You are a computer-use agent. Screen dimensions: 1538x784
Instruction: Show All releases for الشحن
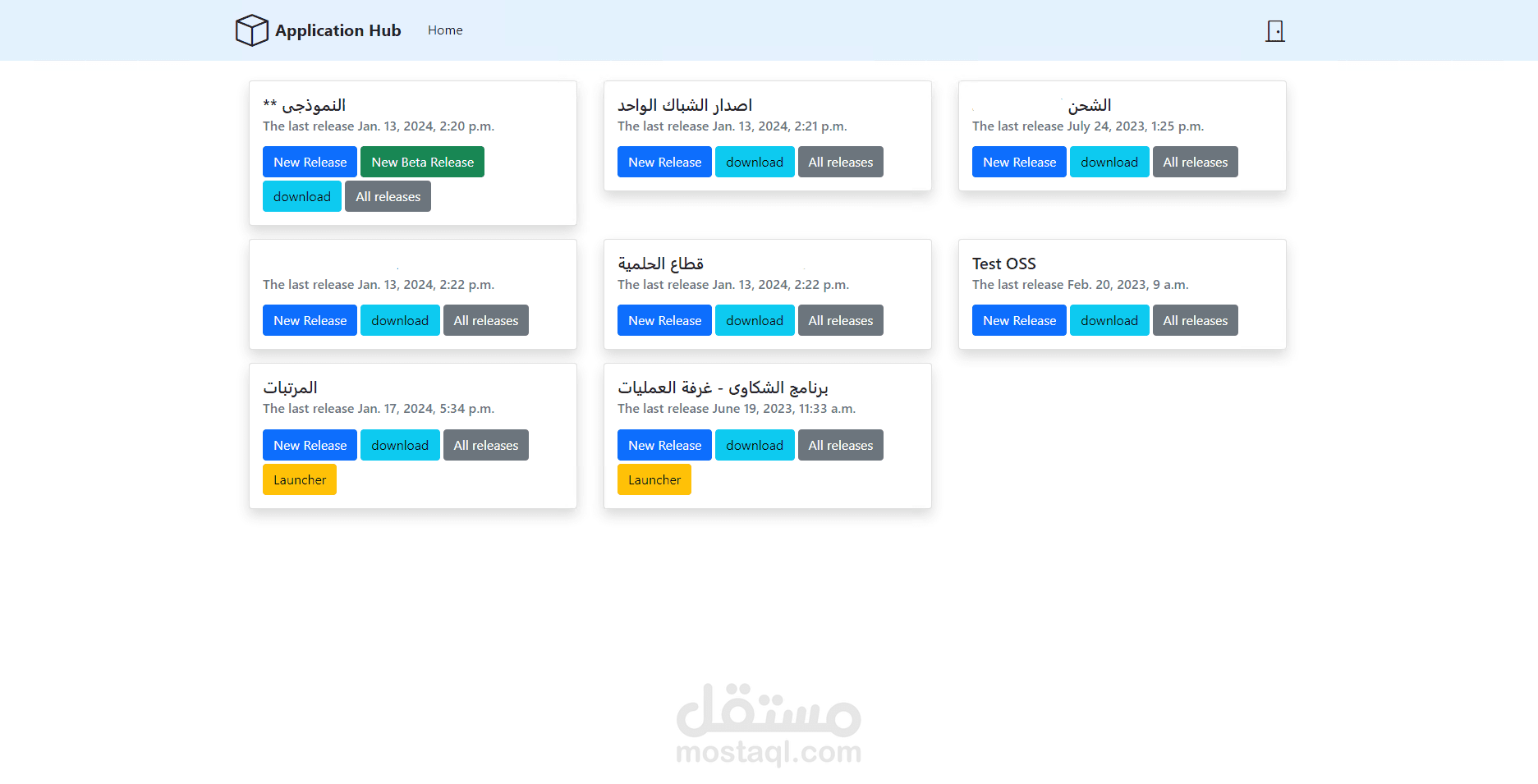(x=1196, y=162)
